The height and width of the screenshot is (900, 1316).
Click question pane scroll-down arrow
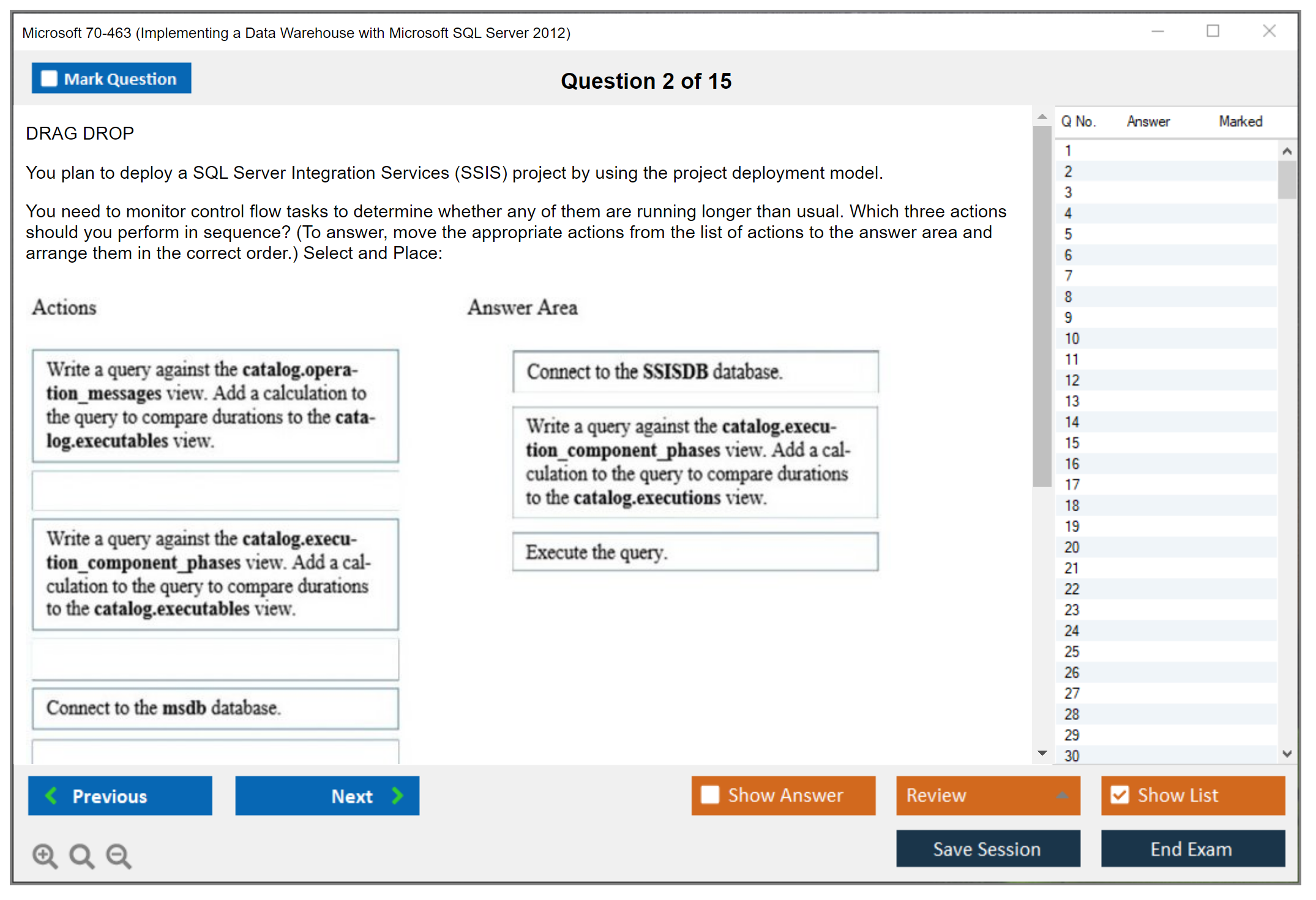pyautogui.click(x=1042, y=753)
